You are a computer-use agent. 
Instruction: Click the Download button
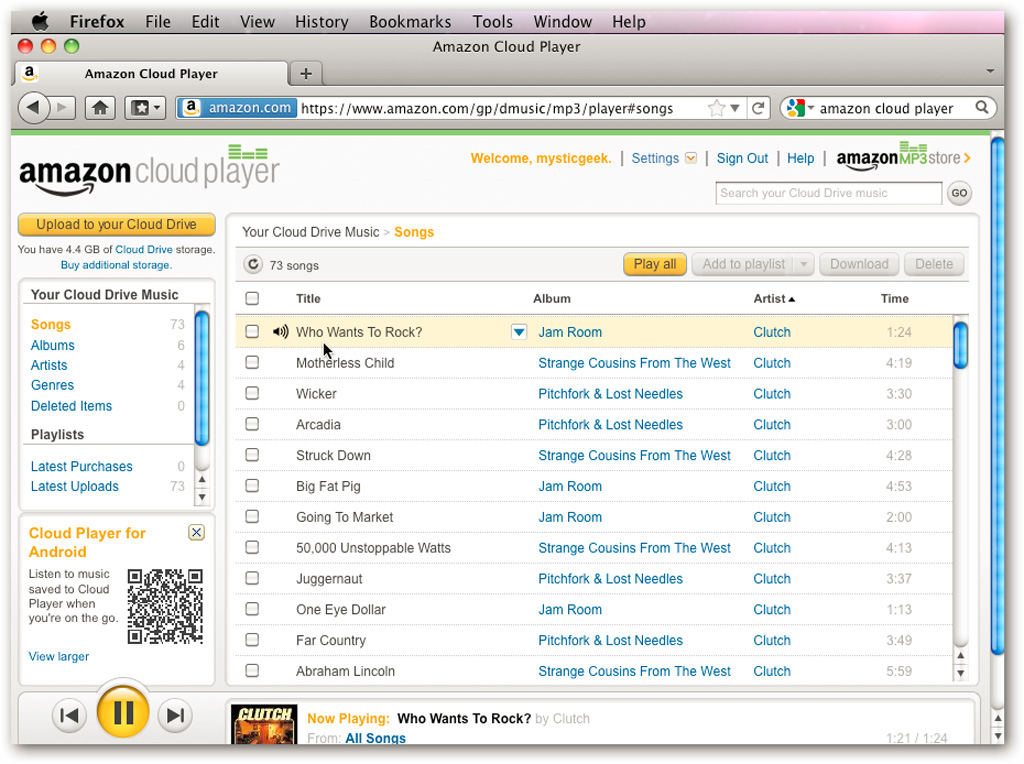(859, 264)
